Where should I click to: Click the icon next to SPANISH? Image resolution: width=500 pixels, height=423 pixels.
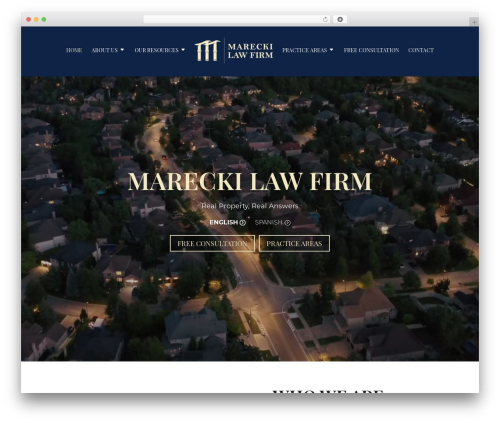point(288,223)
